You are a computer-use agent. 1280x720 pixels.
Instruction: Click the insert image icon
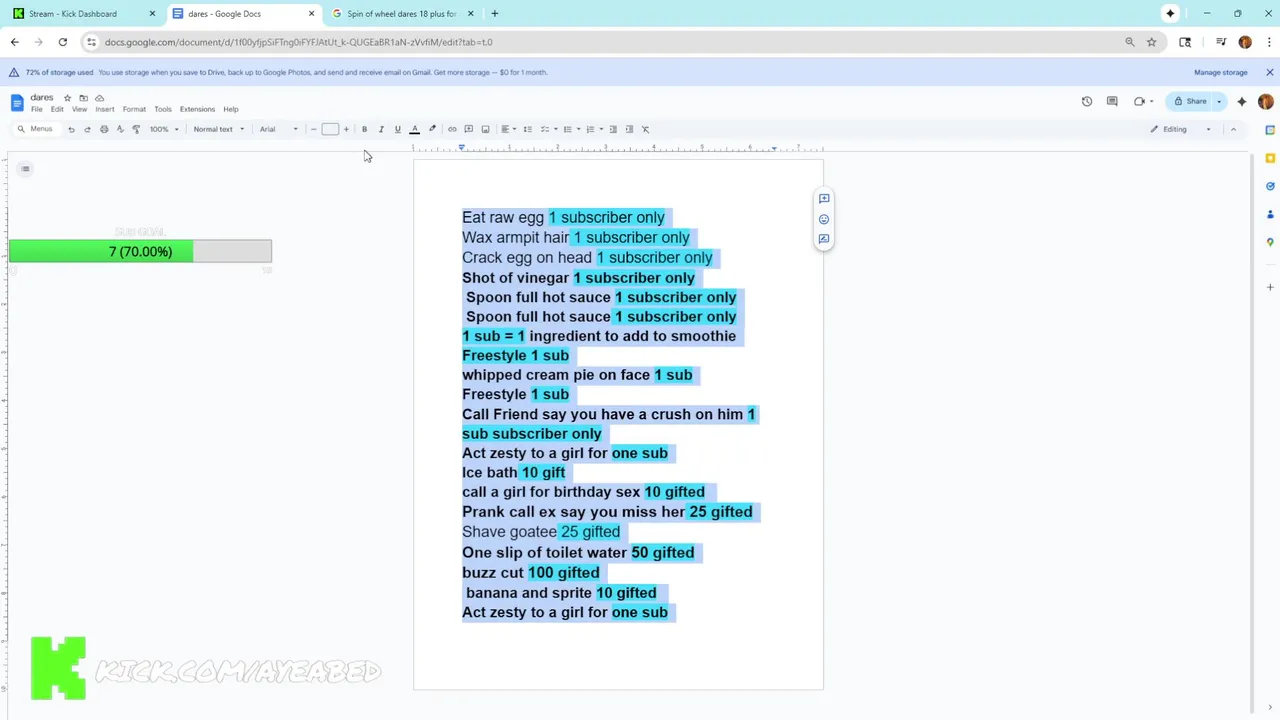click(485, 129)
